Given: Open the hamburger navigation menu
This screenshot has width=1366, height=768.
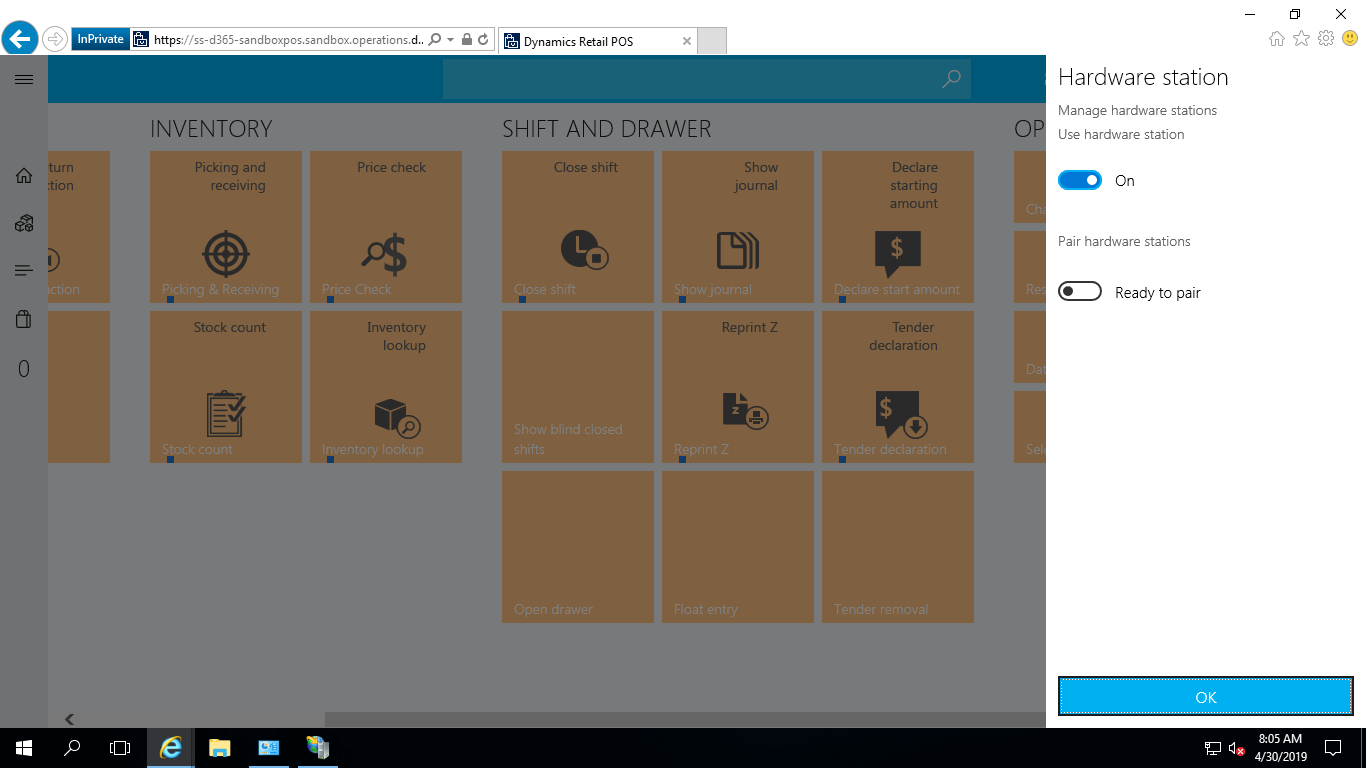Looking at the screenshot, I should point(24,80).
